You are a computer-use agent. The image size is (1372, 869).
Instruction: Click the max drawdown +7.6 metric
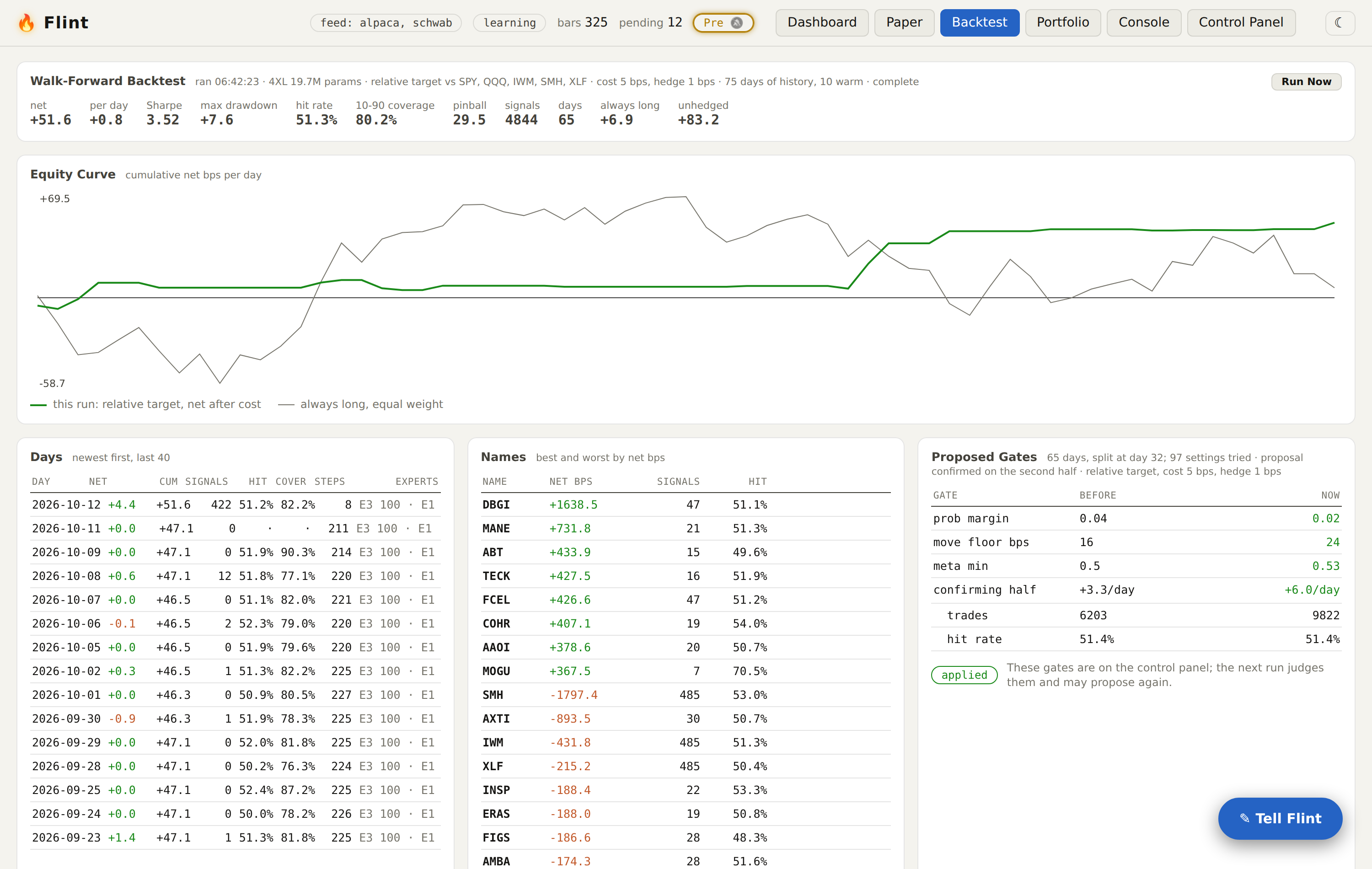[x=239, y=113]
